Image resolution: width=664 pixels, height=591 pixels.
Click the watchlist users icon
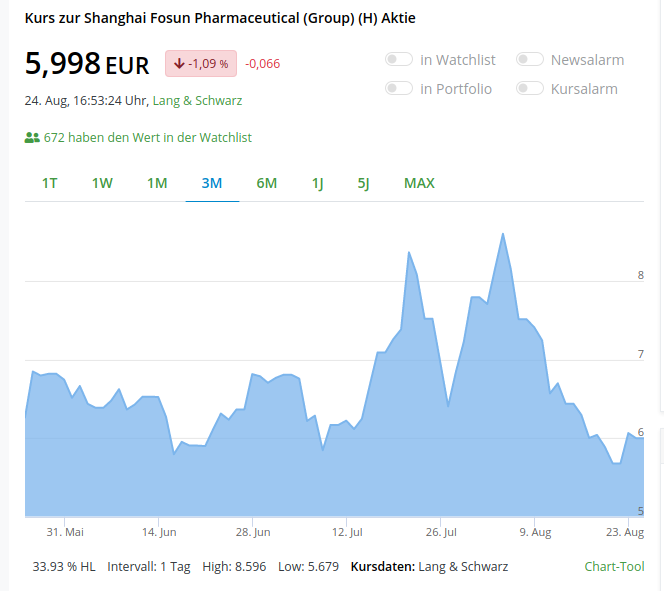(32, 137)
